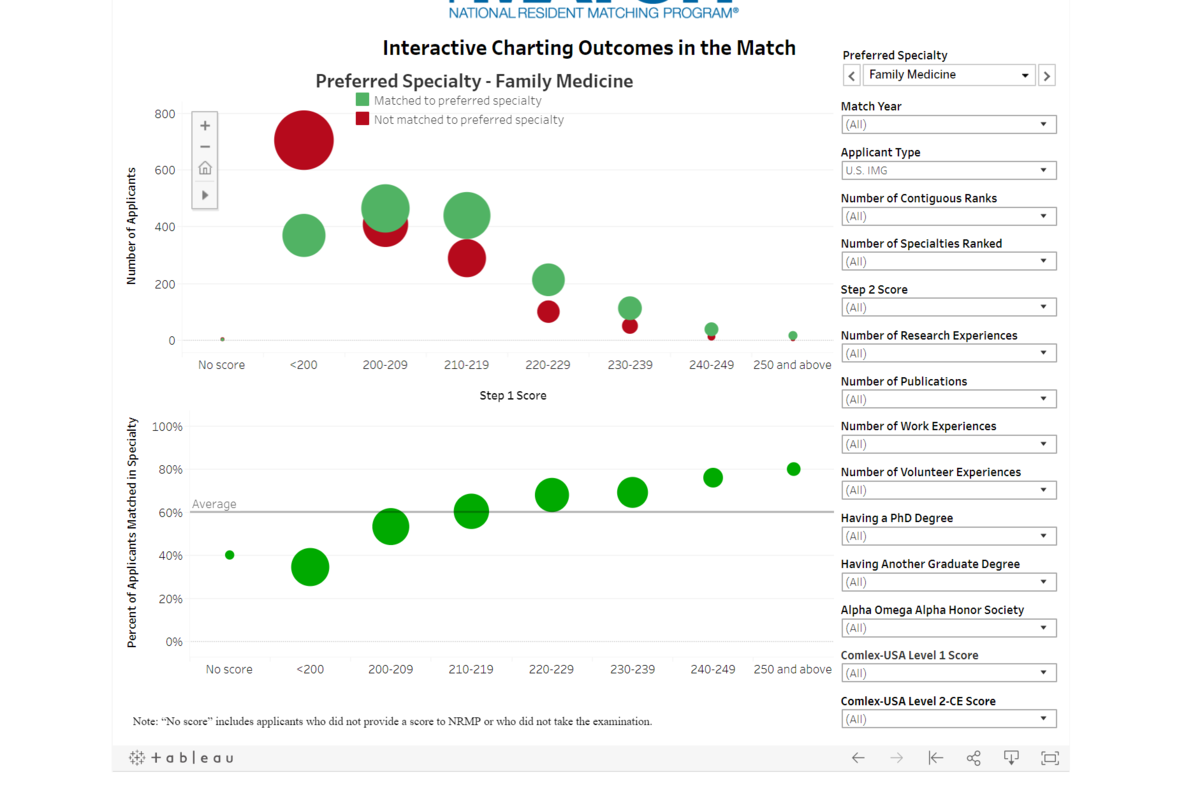This screenshot has height=808, width=1200.
Task: Advance to the next preferred specialty
Action: click(1047, 76)
